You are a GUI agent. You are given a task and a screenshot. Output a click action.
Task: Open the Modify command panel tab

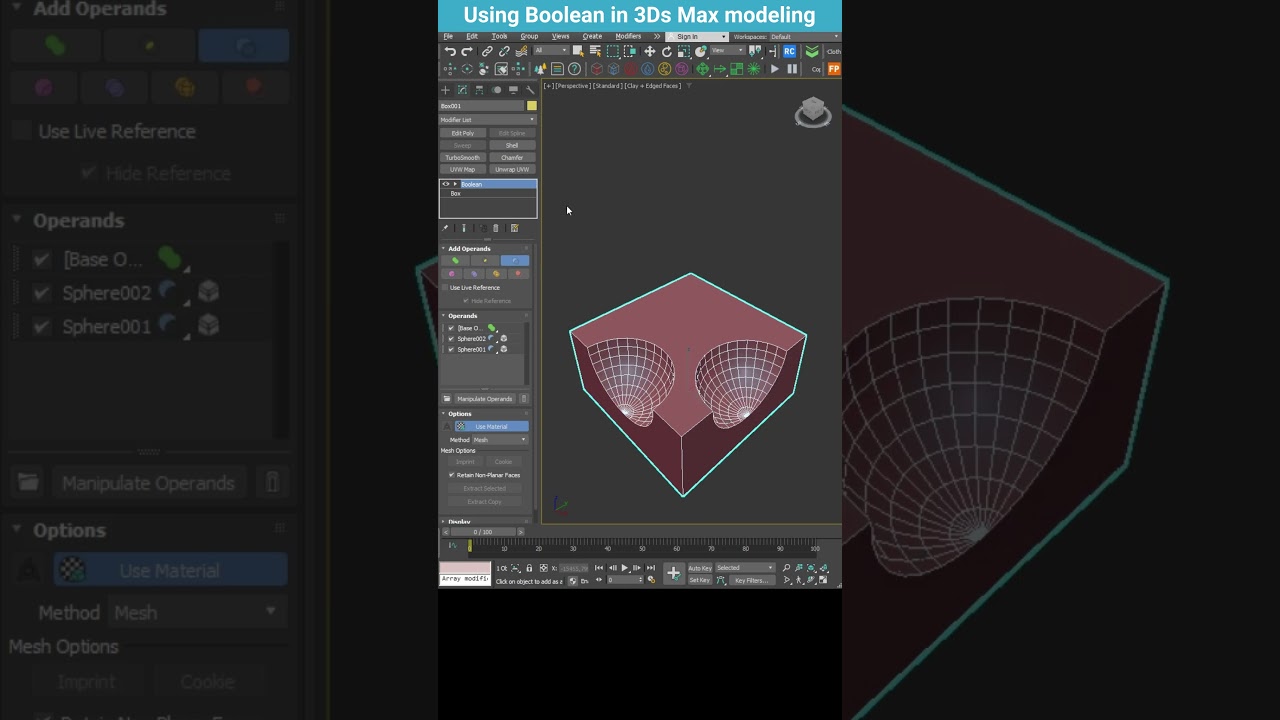coord(462,90)
